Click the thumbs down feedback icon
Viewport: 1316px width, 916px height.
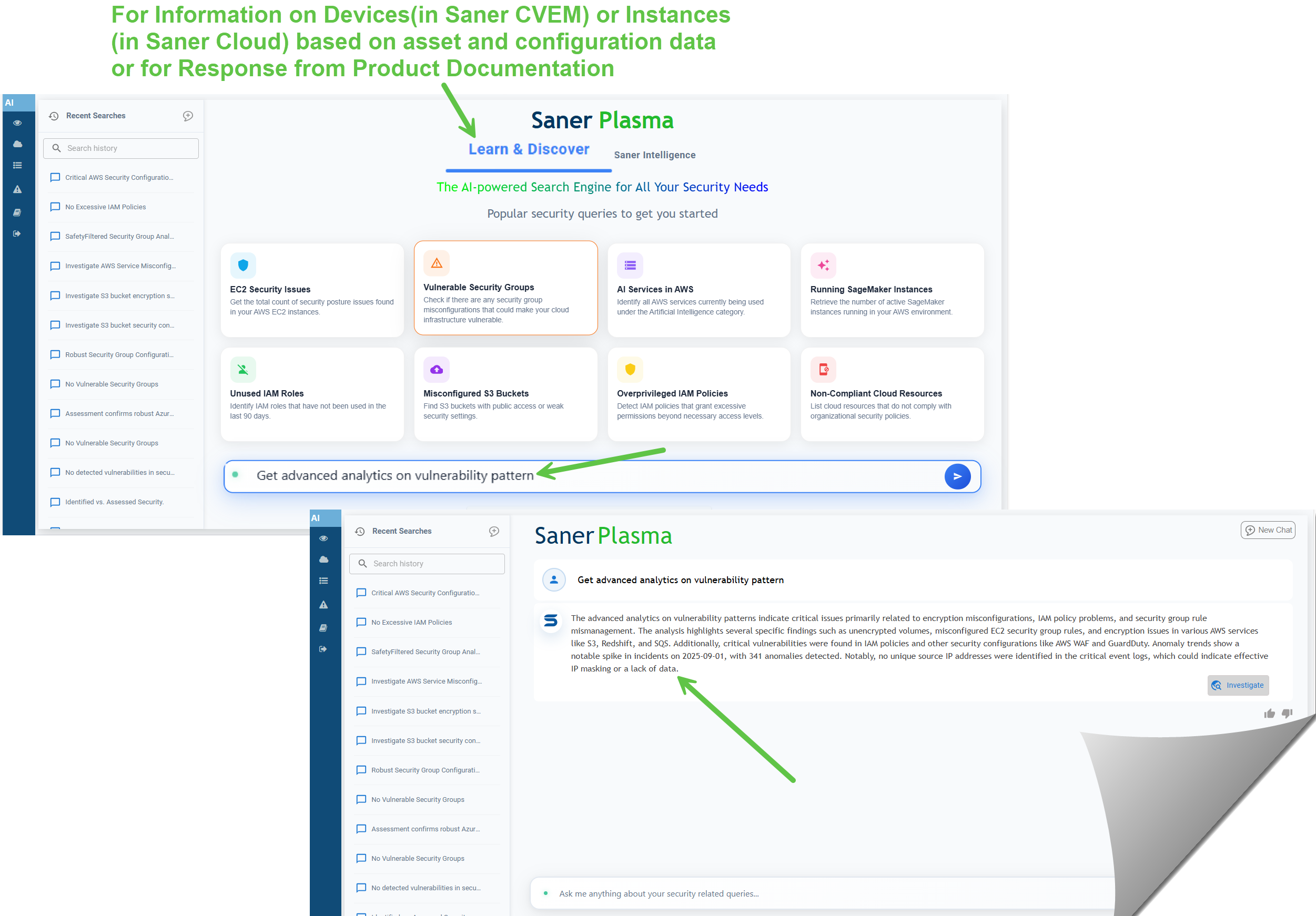1287,713
